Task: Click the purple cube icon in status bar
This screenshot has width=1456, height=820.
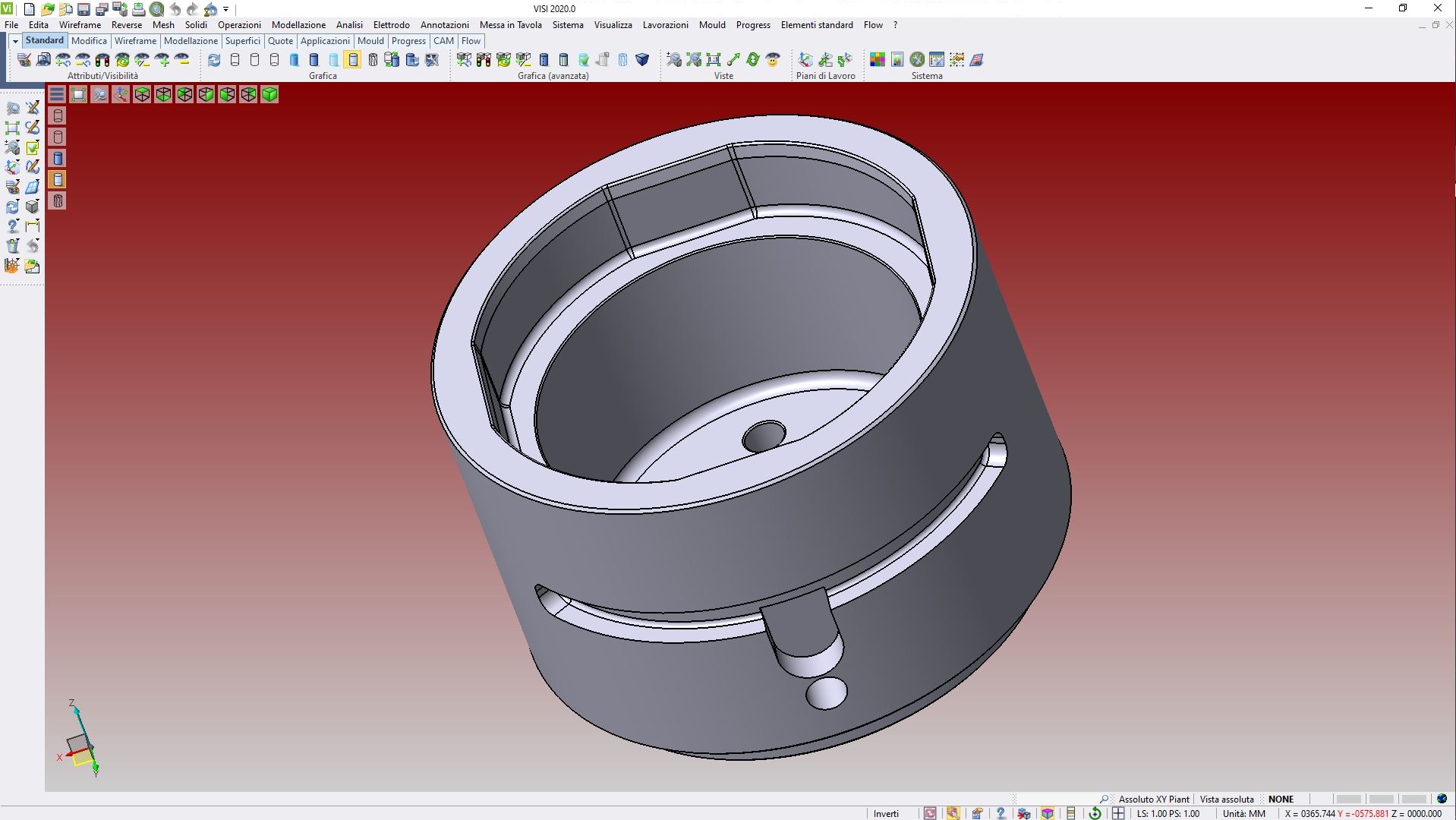Action: [x=1048, y=813]
